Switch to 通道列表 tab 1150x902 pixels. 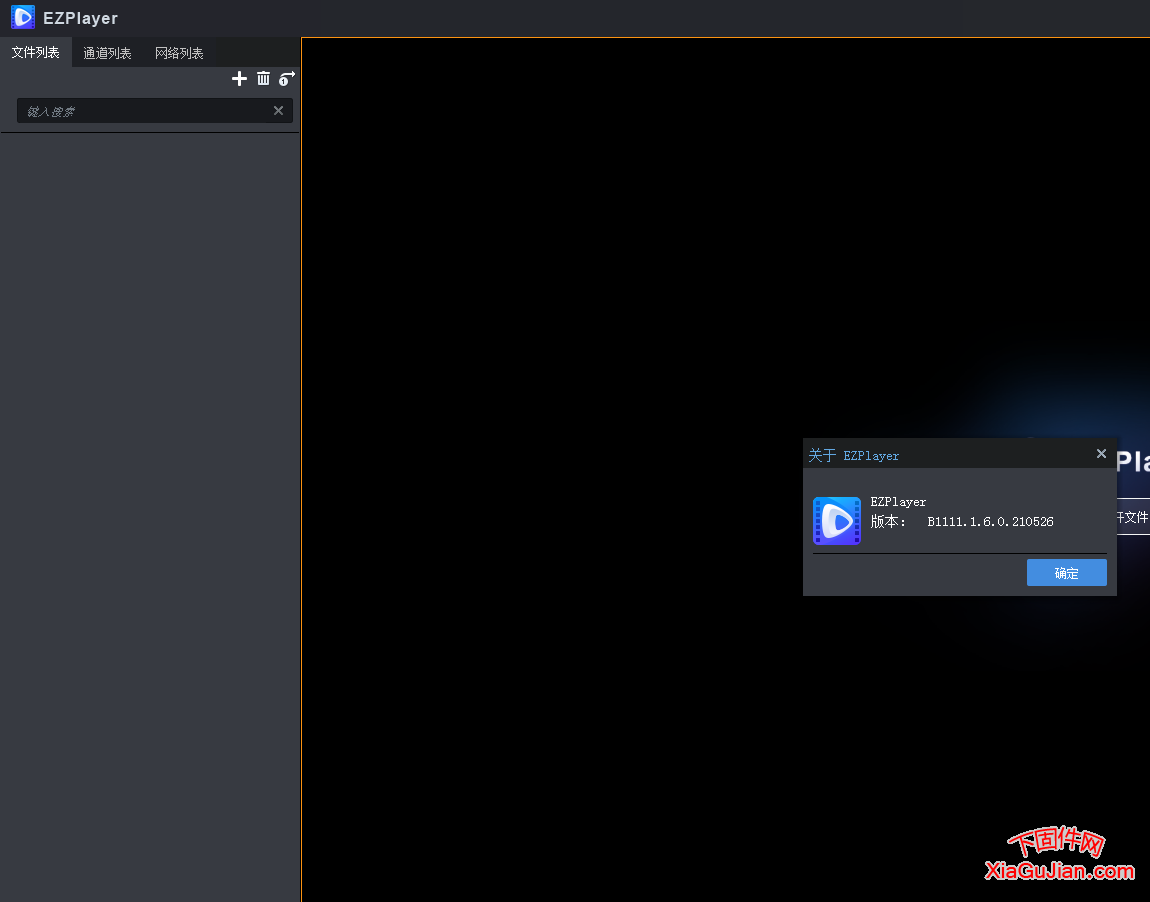pos(107,53)
